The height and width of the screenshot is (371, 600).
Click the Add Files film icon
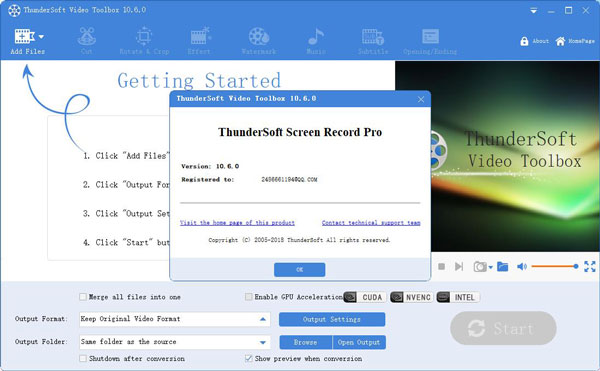click(x=24, y=37)
